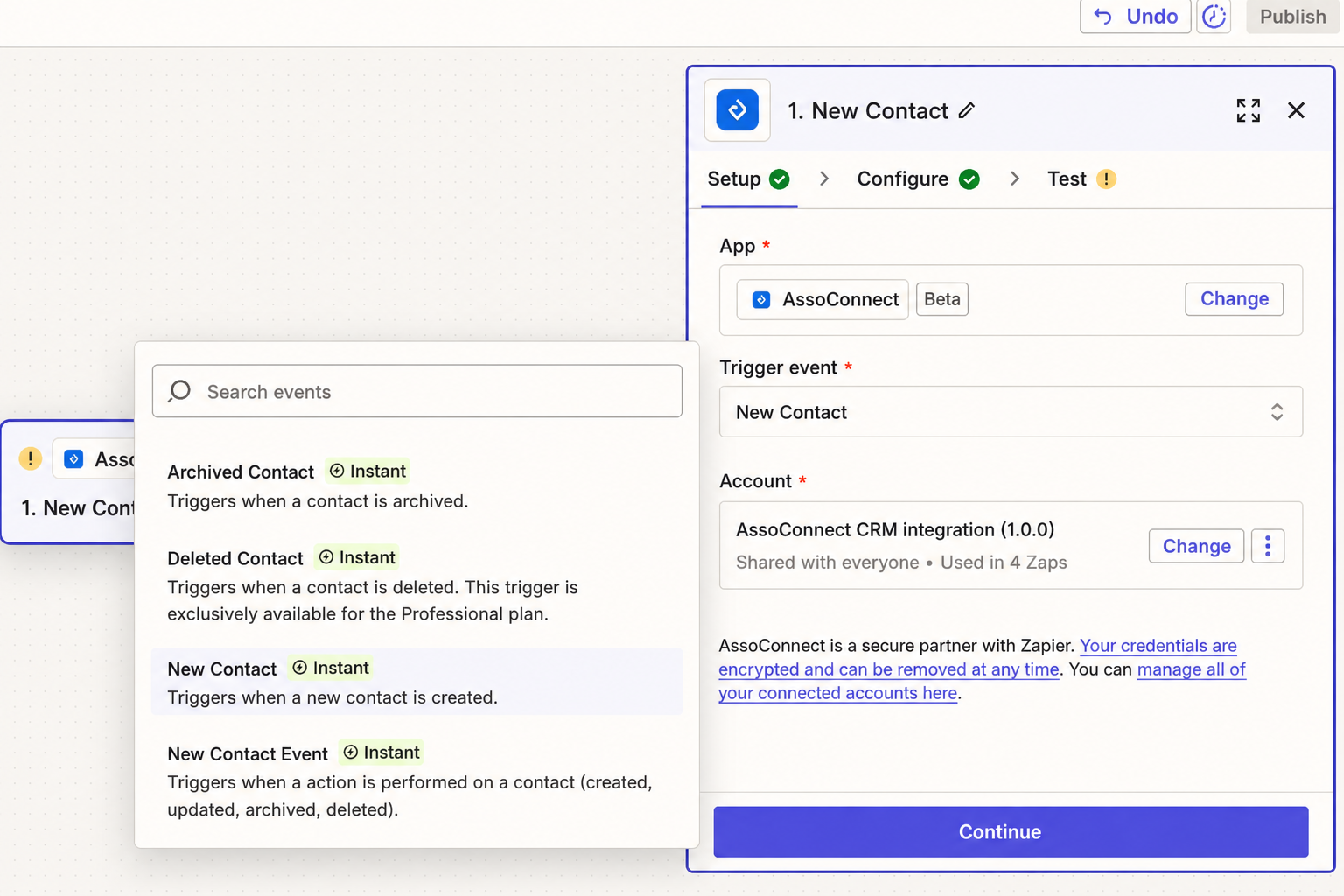The image size is (1344, 896).
Task: Expand the step panel to full screen
Action: 1249,110
